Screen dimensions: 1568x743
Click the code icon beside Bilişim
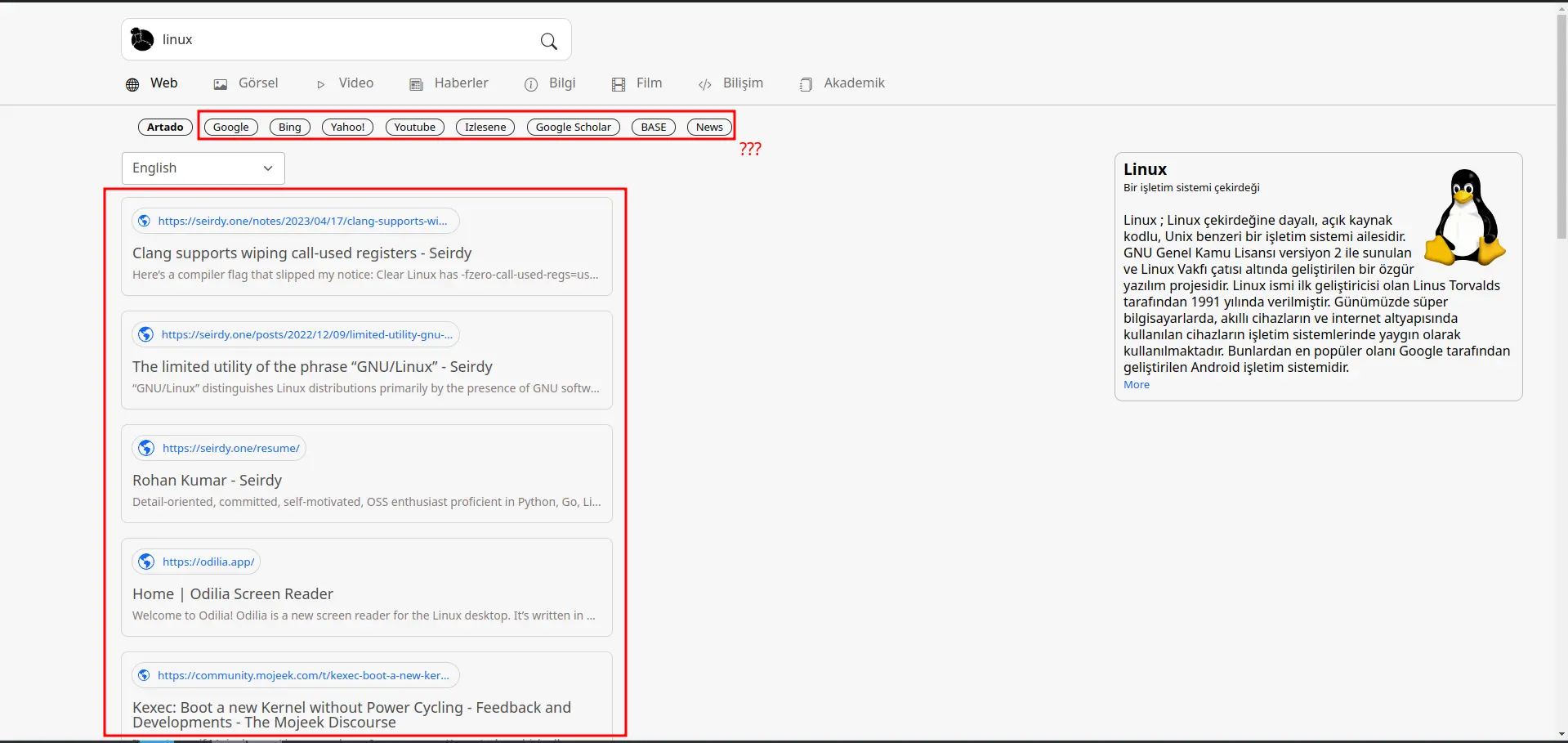[x=705, y=84]
